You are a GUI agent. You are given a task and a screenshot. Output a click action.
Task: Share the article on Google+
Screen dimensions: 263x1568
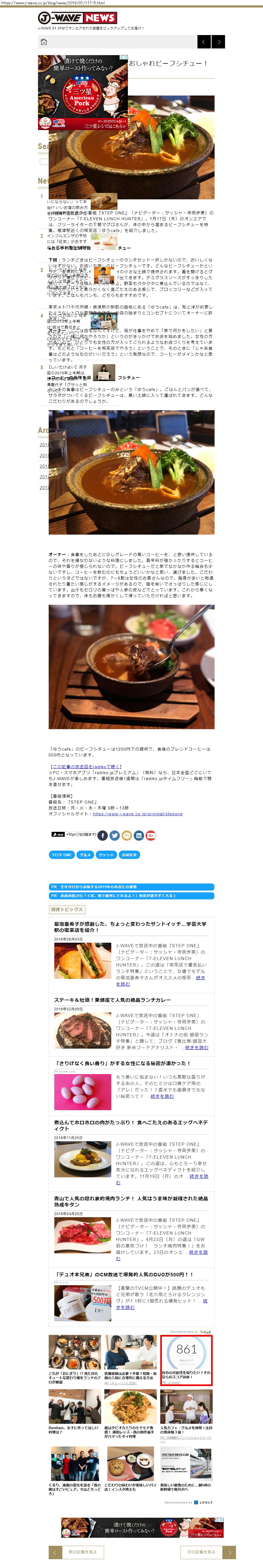click(x=151, y=835)
